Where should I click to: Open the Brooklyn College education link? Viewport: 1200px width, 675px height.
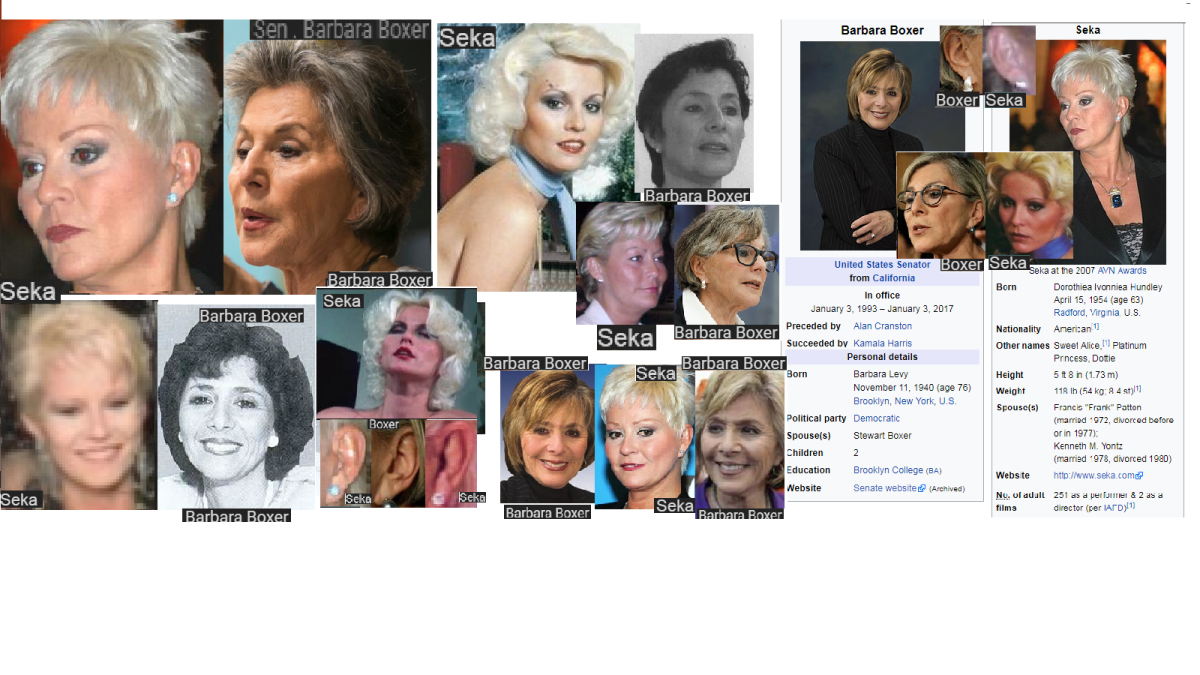(888, 470)
